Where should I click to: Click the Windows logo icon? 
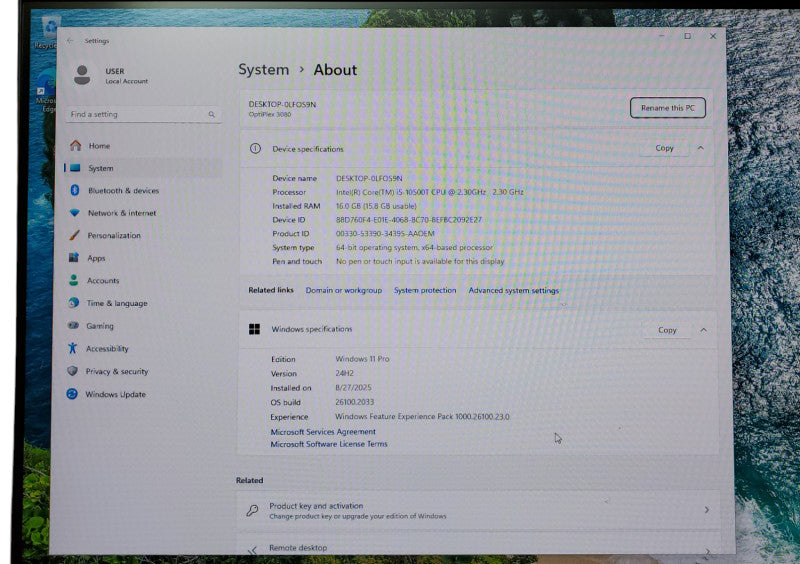[254, 329]
